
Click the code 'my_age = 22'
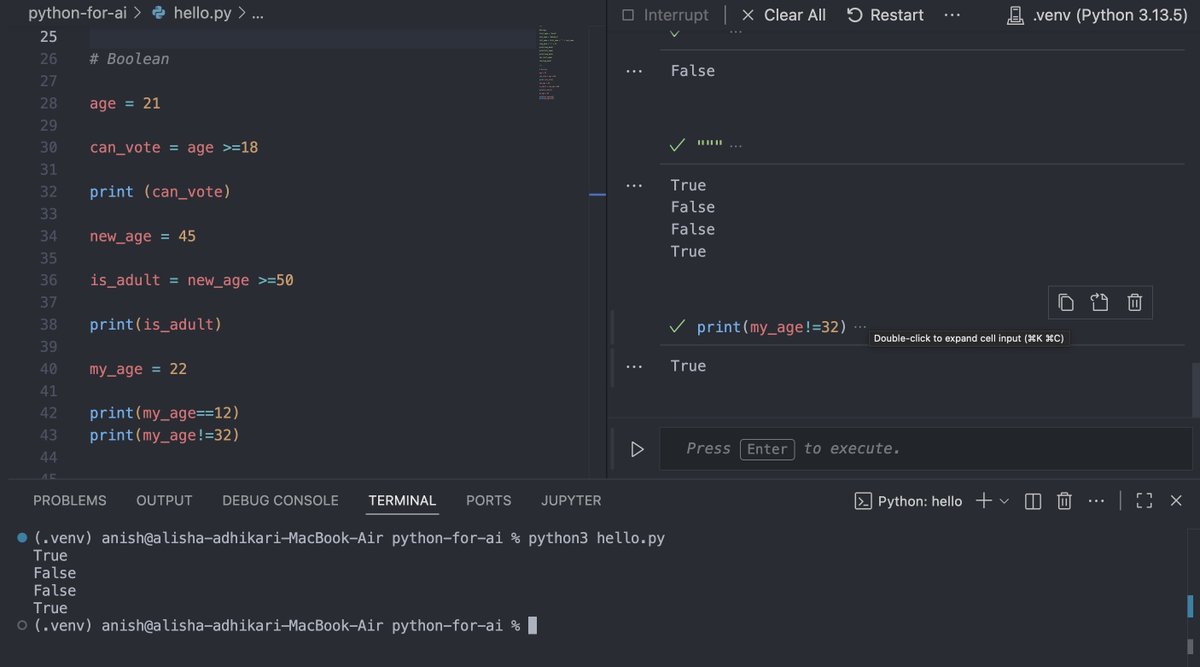pyautogui.click(x=138, y=369)
